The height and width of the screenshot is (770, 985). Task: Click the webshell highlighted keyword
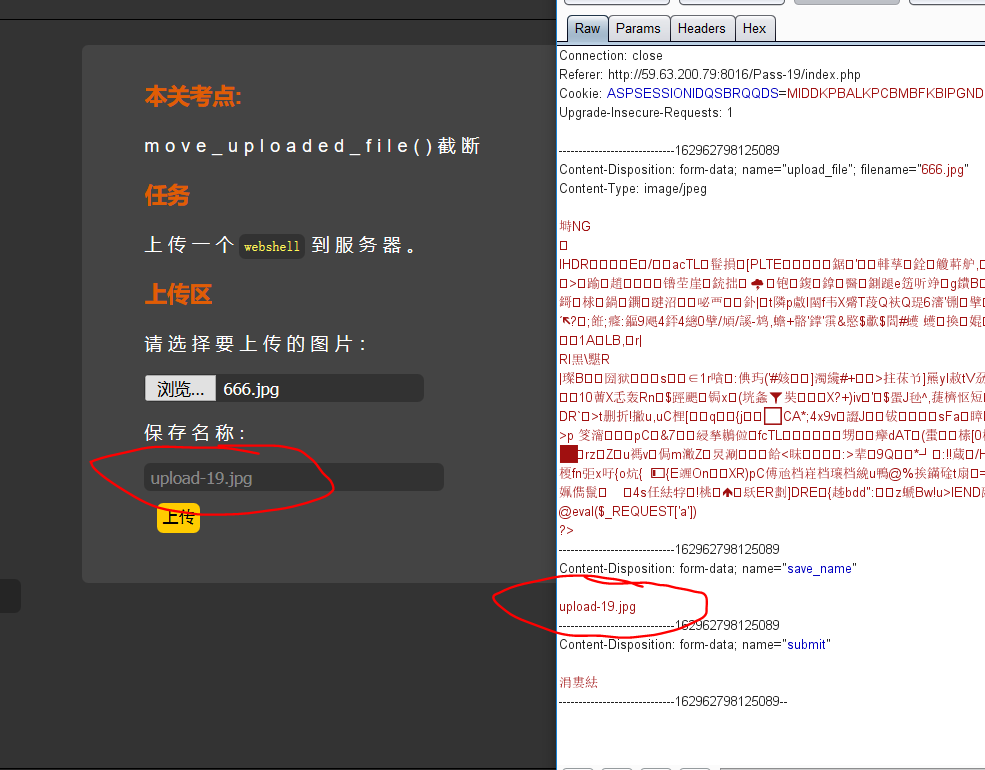[272, 246]
